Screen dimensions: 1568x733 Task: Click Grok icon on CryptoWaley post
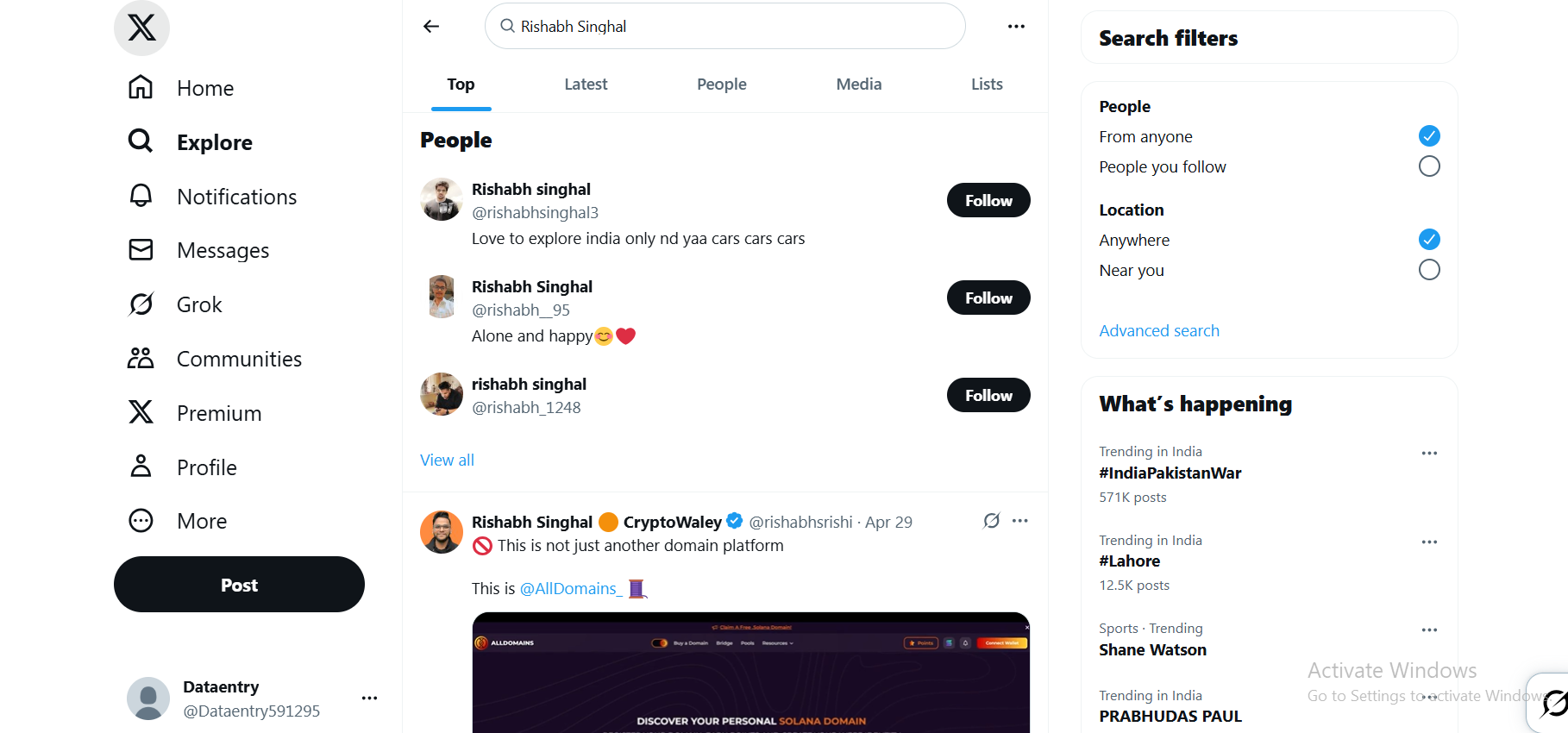click(x=992, y=521)
